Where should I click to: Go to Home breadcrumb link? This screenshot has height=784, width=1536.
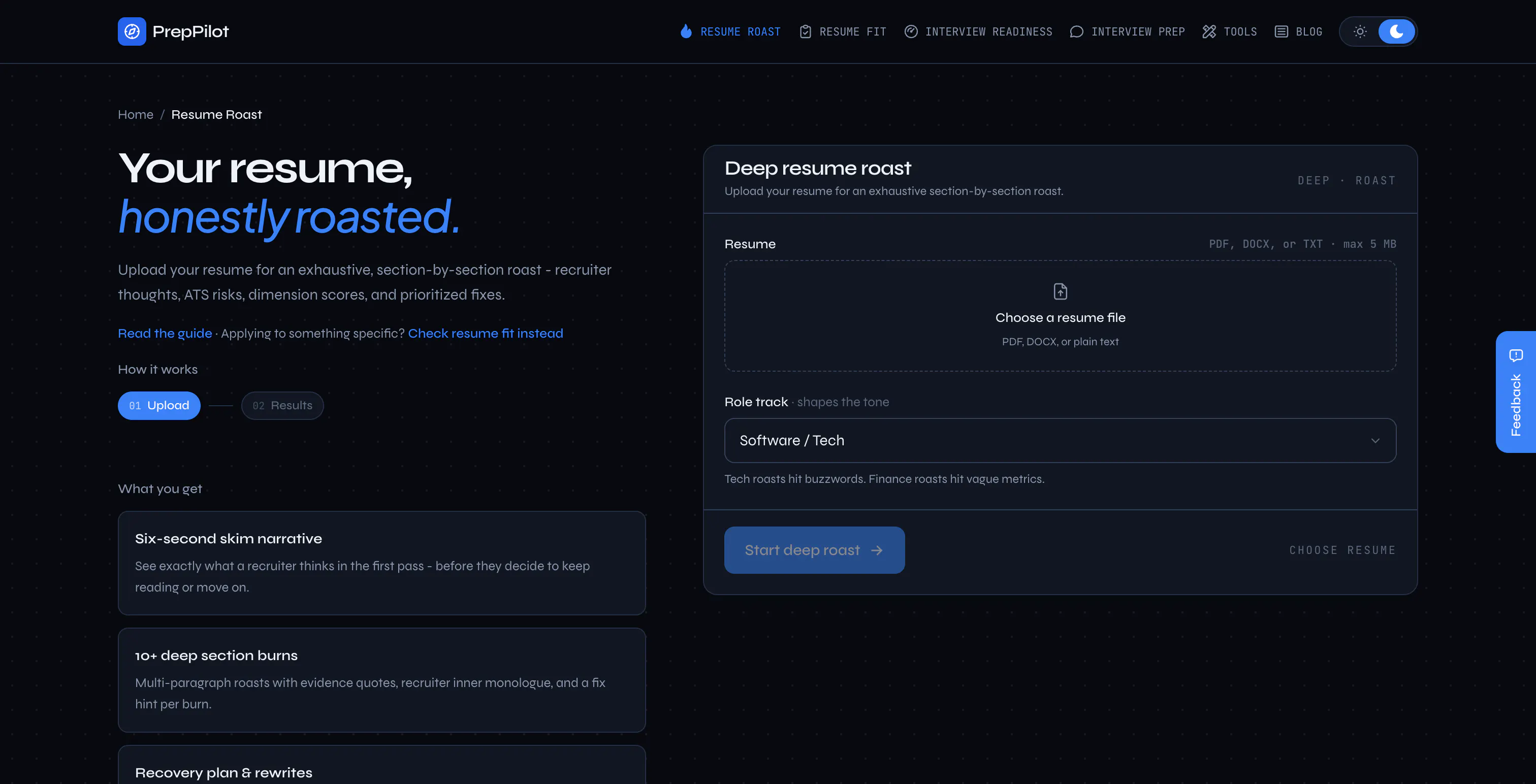tap(135, 114)
